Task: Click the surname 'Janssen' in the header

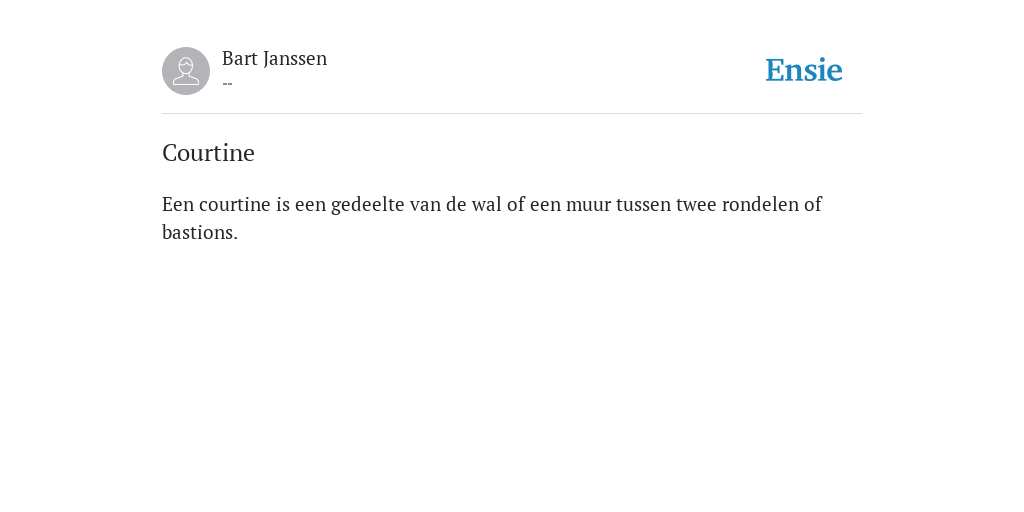Action: pyautogui.click(x=295, y=59)
